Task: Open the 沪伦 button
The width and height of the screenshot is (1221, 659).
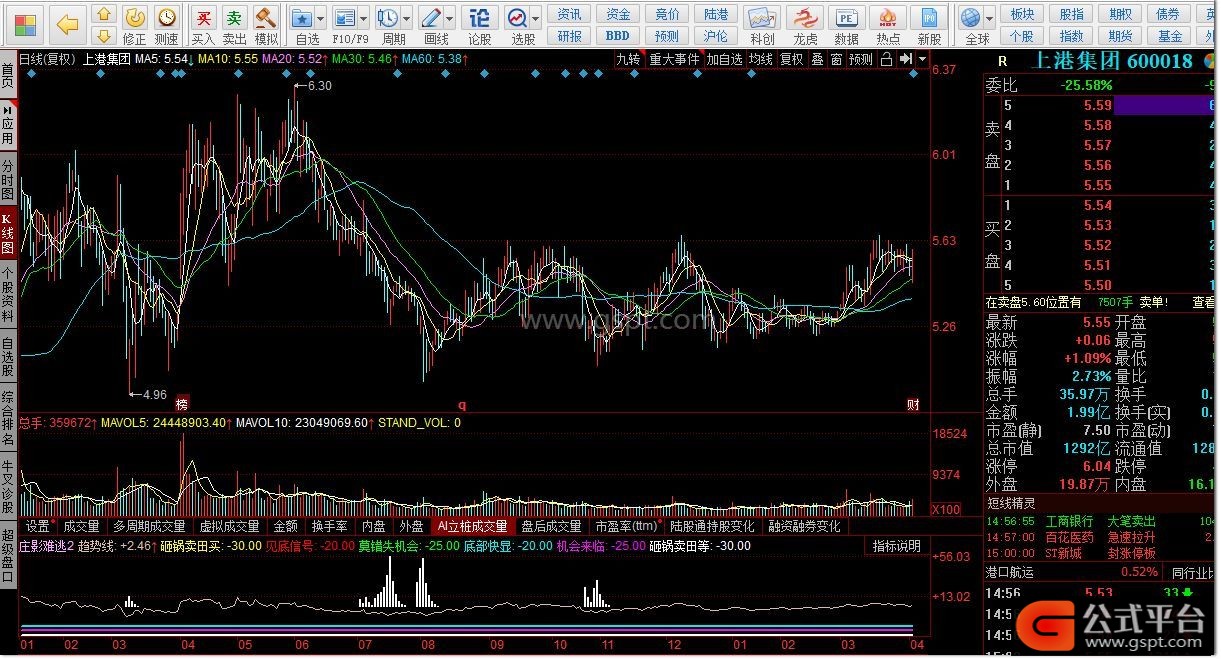Action: [716, 36]
